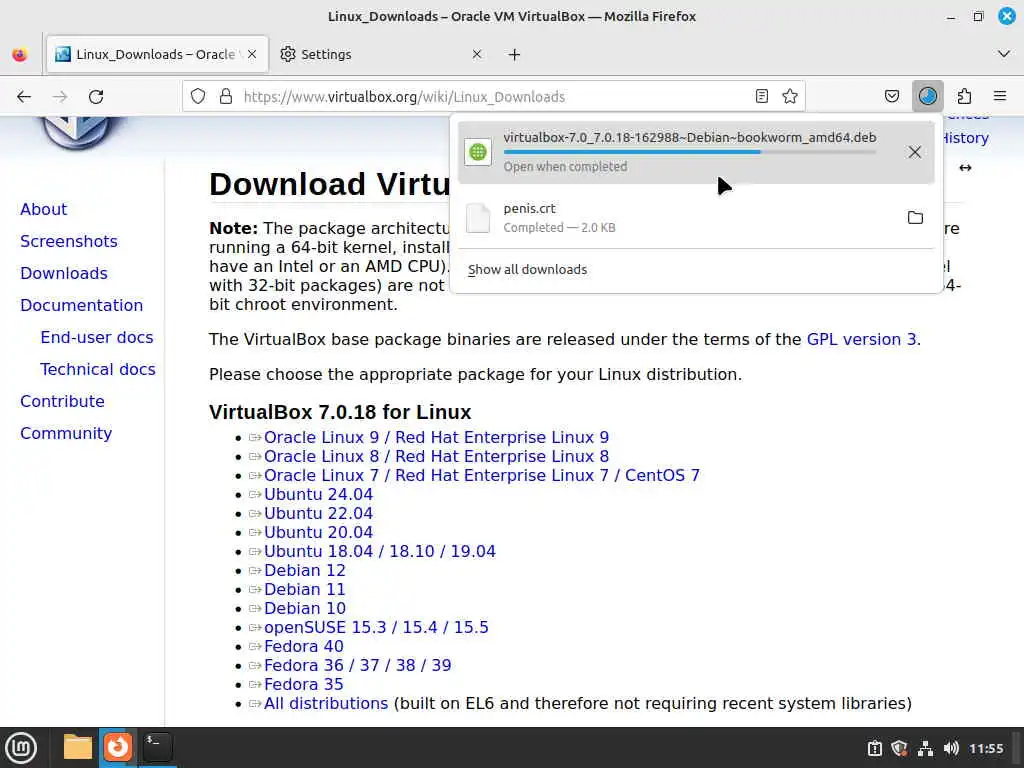Click the URL address field
Viewport: 1024px width, 768px height.
click(493, 97)
